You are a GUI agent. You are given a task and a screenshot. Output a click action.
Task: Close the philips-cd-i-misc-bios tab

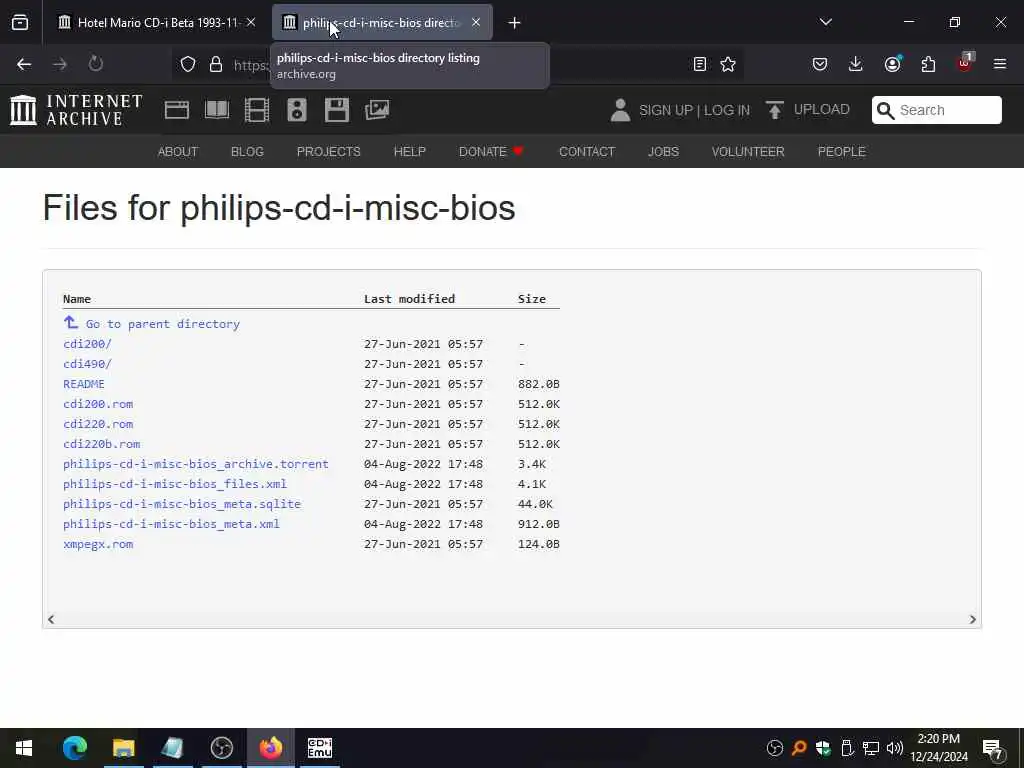[x=476, y=22]
